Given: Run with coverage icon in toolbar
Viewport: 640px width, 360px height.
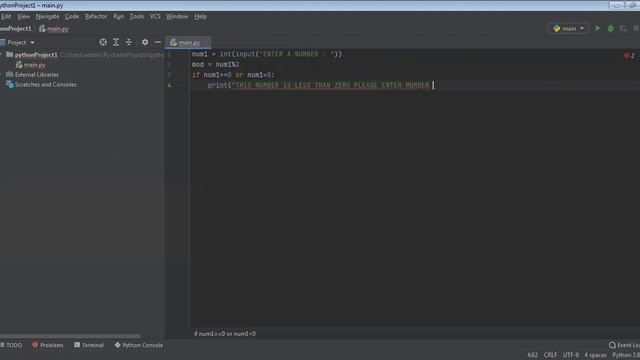Looking at the screenshot, I should pyautogui.click(x=623, y=29).
